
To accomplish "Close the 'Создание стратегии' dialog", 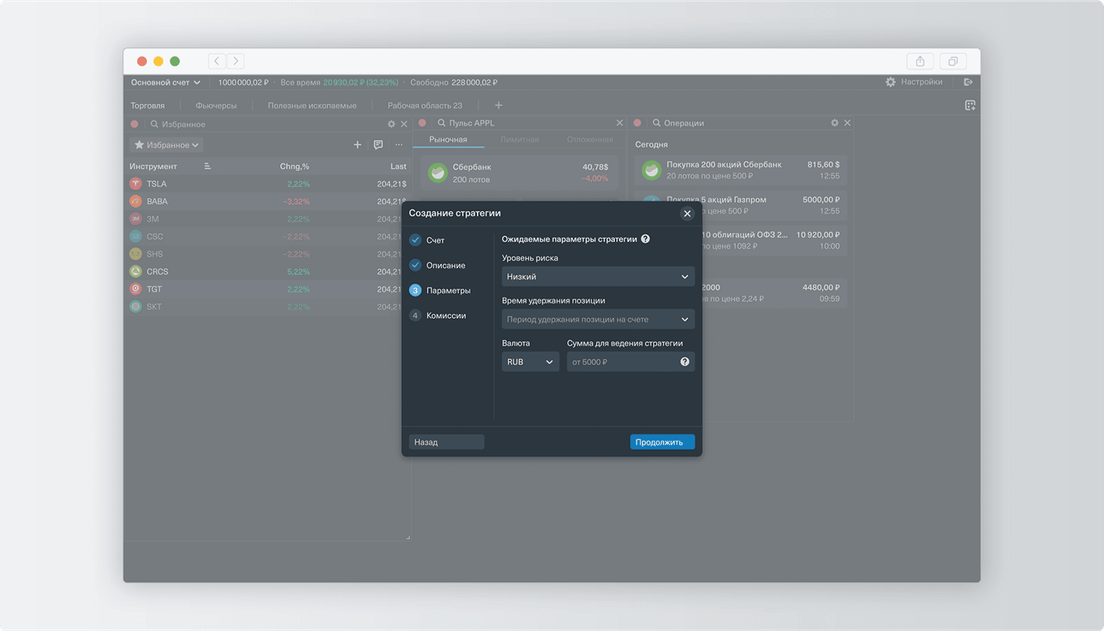I will tap(687, 213).
